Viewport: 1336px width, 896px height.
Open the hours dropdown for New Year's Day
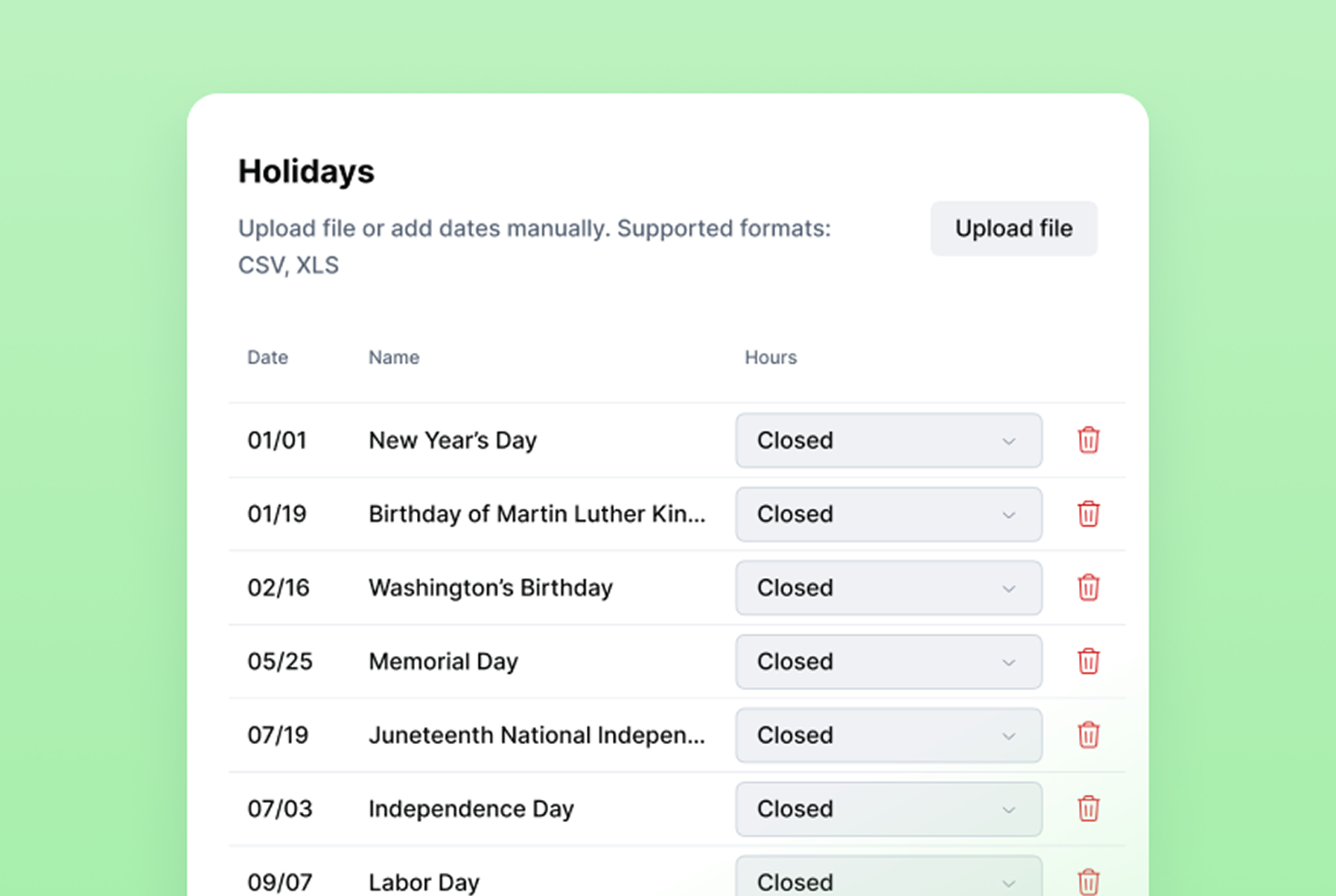888,440
